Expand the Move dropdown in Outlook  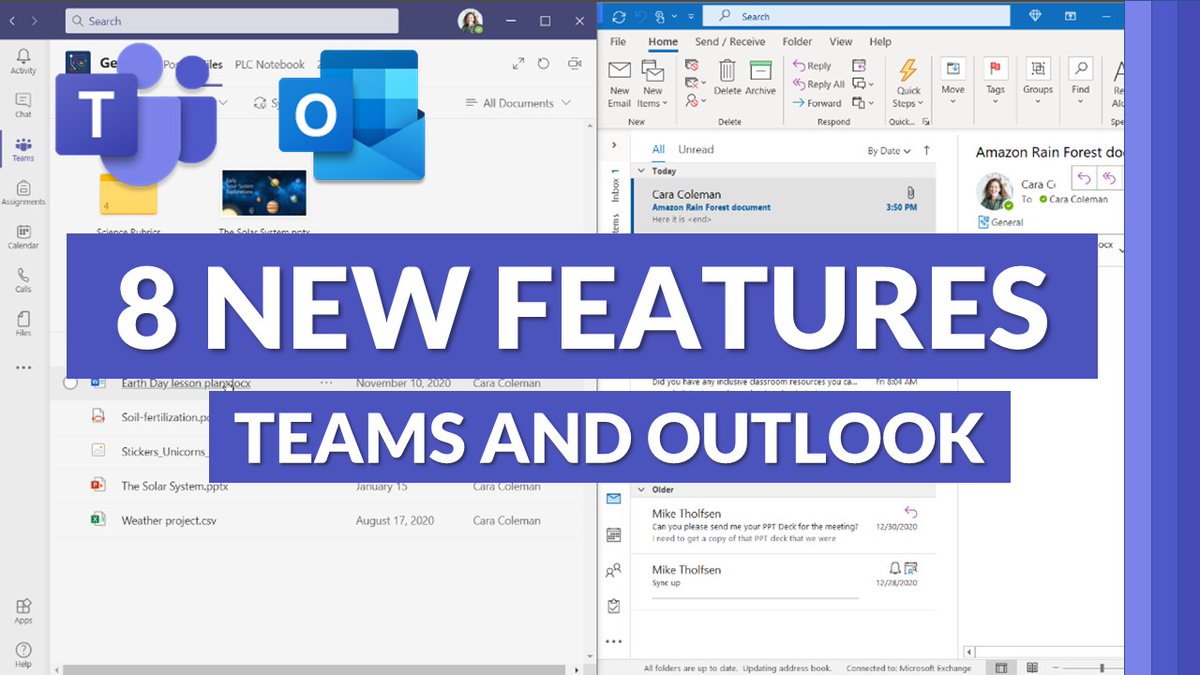[x=953, y=84]
